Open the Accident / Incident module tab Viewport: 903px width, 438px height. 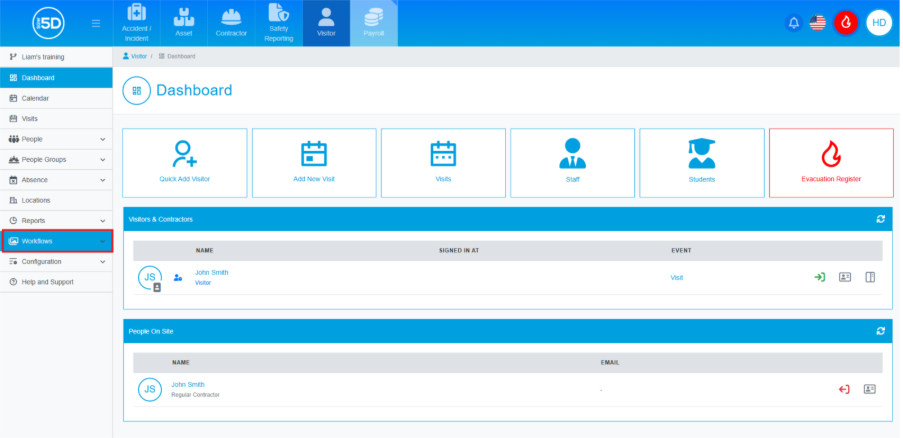pyautogui.click(x=136, y=23)
